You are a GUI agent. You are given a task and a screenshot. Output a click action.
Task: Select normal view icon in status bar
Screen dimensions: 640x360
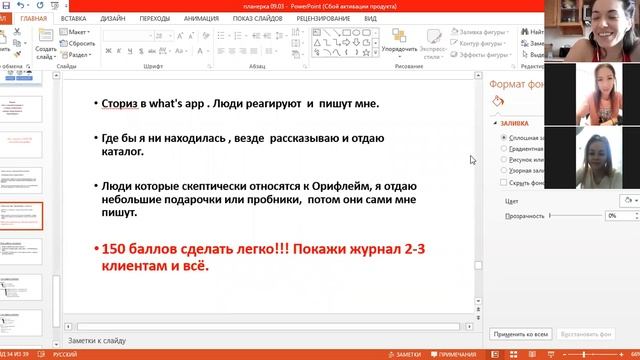495,354
